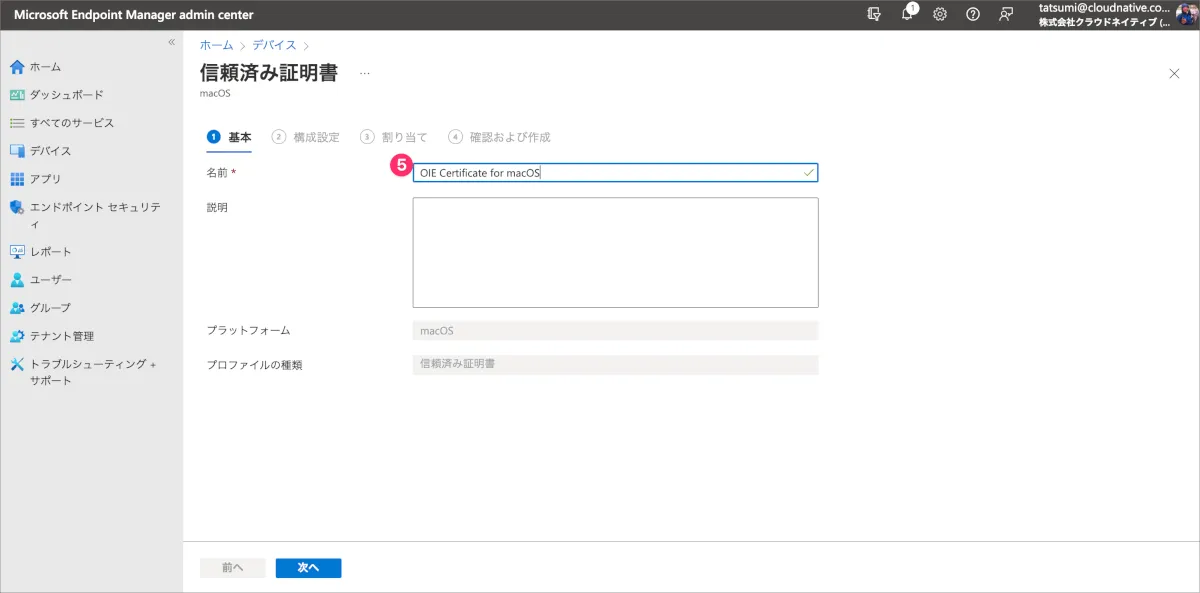This screenshot has width=1200, height=593.
Task: Open the ellipsis menu beside 信頼済み証明書
Action: coord(364,73)
